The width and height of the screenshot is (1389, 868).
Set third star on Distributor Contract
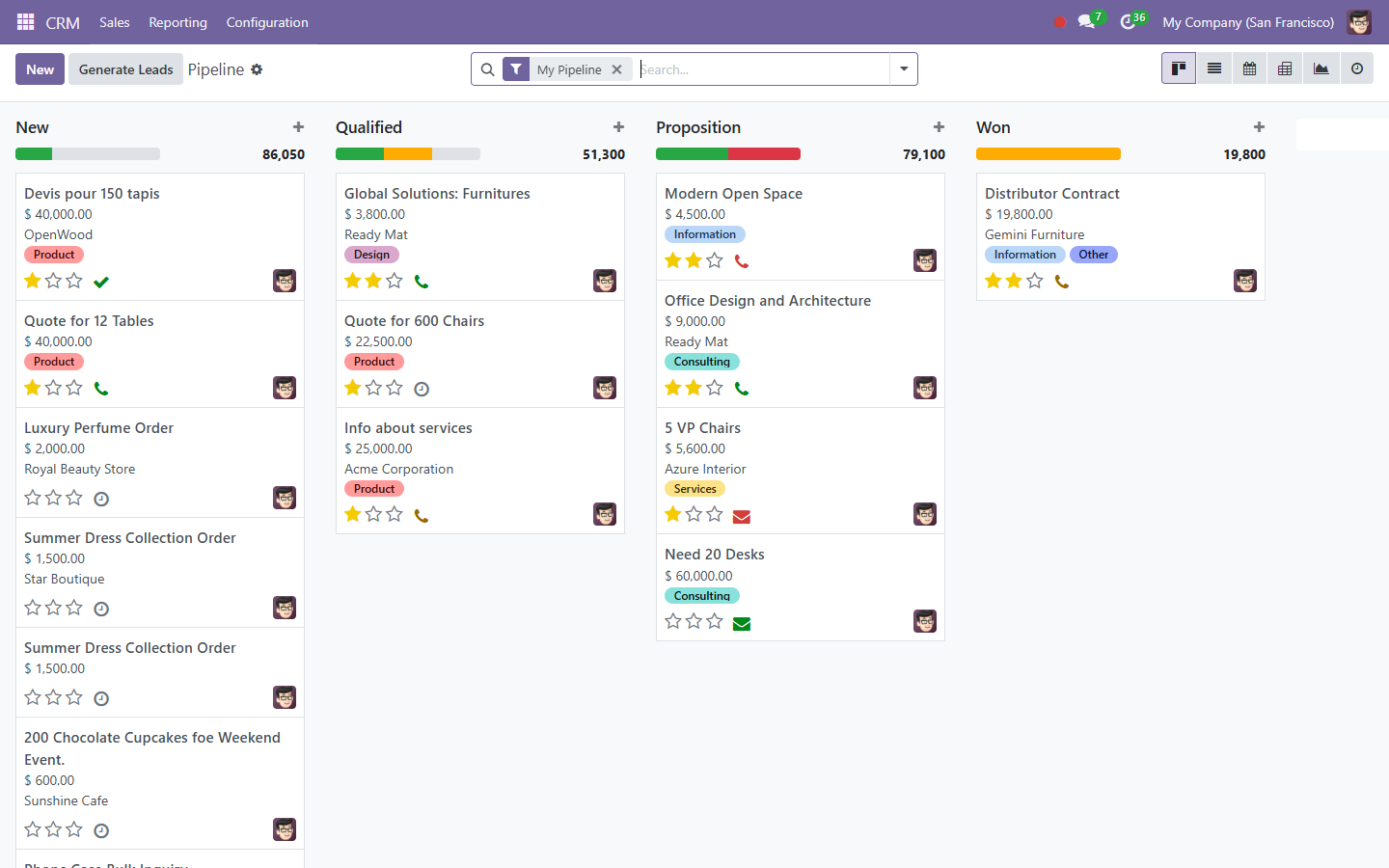pos(1035,281)
